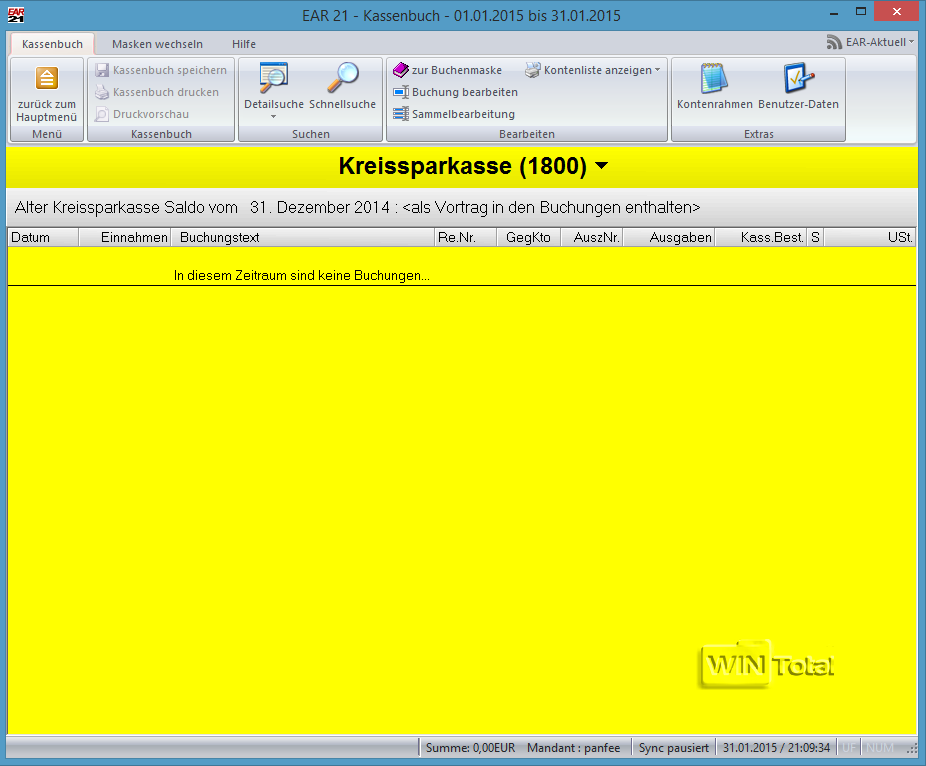Click the window resize grip in status bar
This screenshot has width=926, height=766.
[912, 749]
